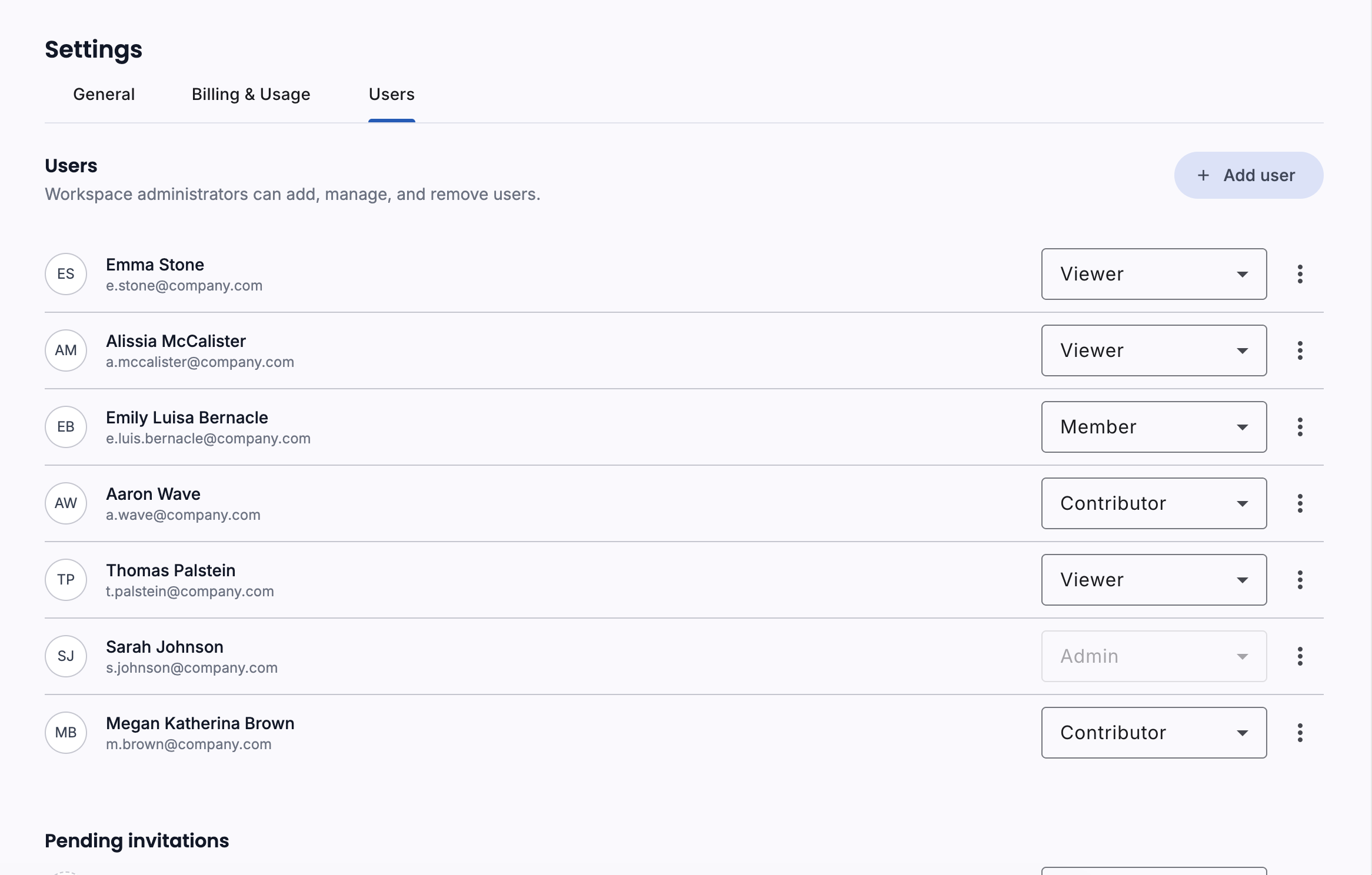This screenshot has height=875, width=1372.
Task: Expand Emma Stone's Viewer role dropdown
Action: click(1153, 274)
